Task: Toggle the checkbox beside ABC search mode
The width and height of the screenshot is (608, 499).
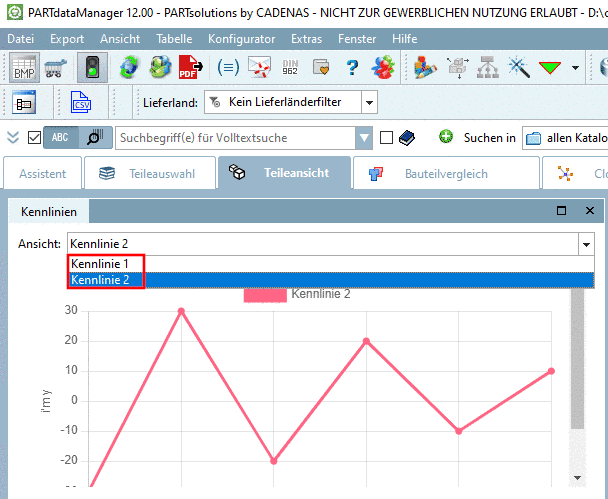Action: 35,138
